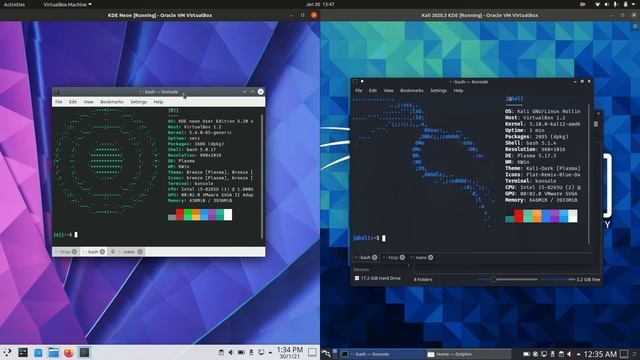The image size is (640, 360).
Task: Open VirtualBox Machine dropdown in top bar
Action: pyautogui.click(x=67, y=4)
